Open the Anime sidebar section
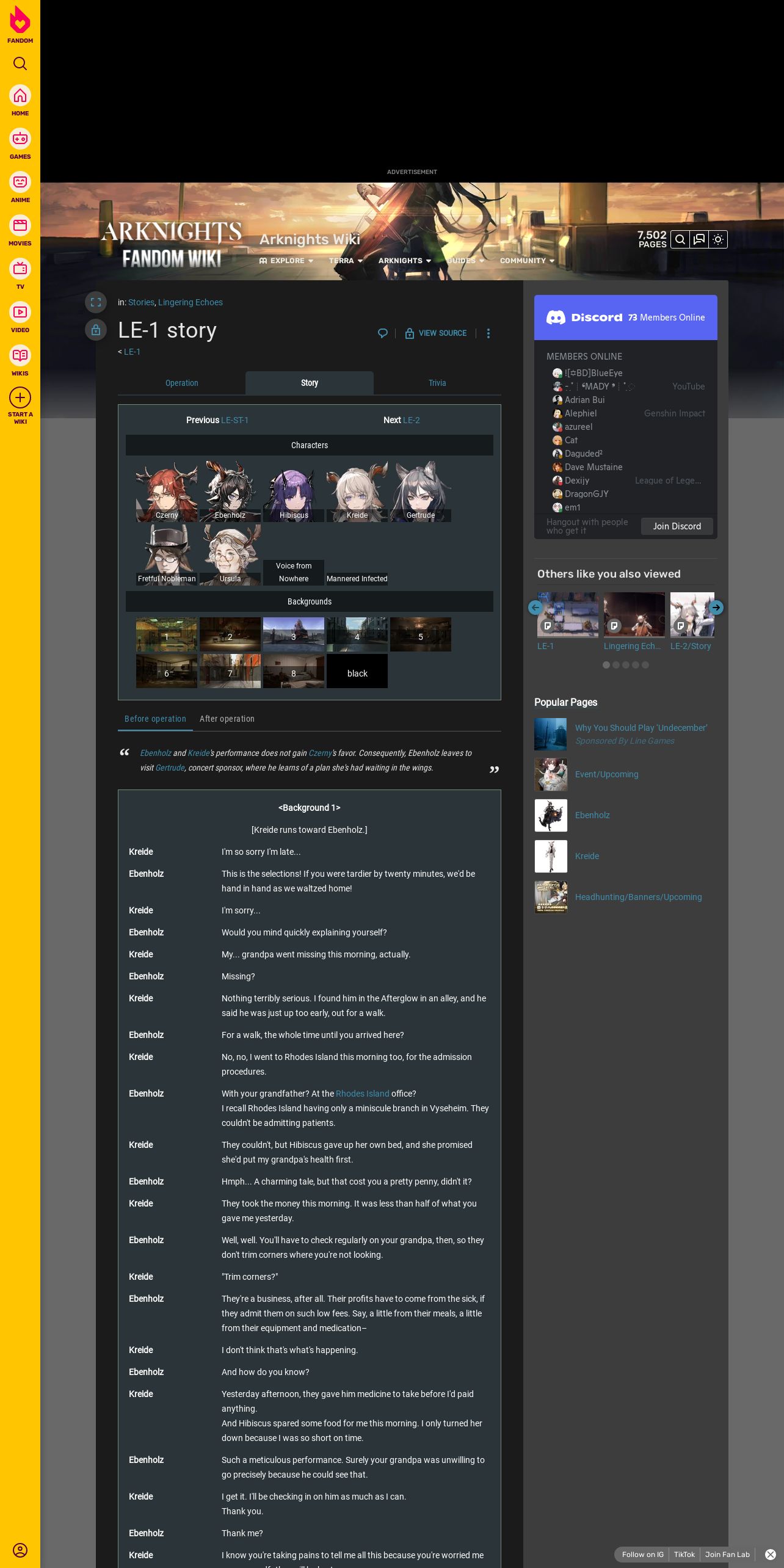The height and width of the screenshot is (1568, 784). pos(20,187)
